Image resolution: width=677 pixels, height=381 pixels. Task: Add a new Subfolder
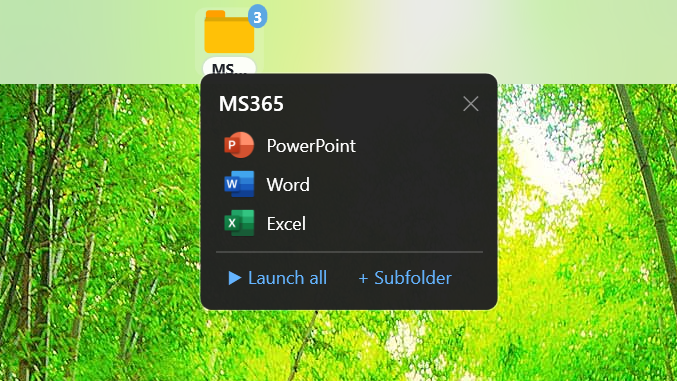(x=405, y=277)
